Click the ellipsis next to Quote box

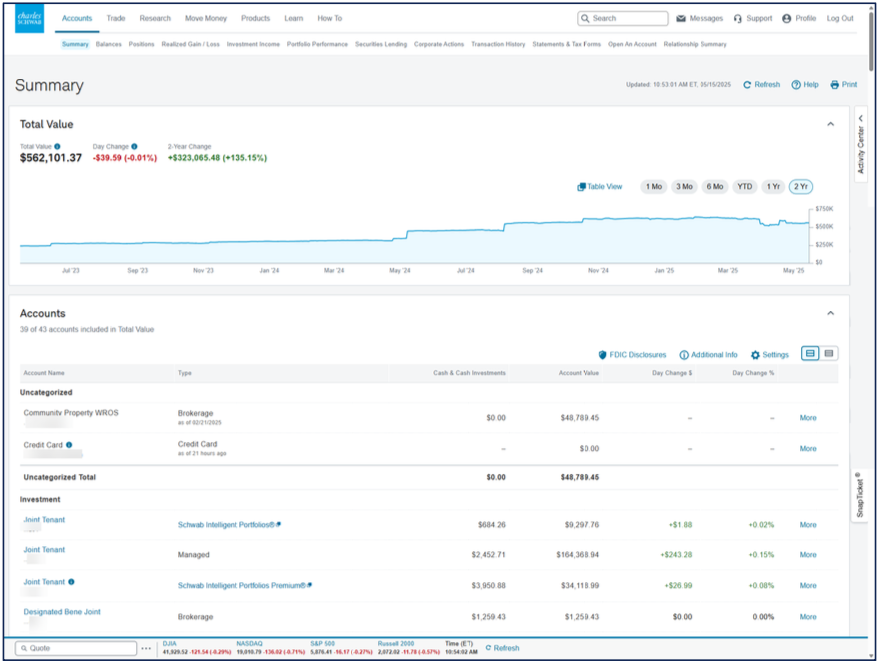(x=146, y=648)
